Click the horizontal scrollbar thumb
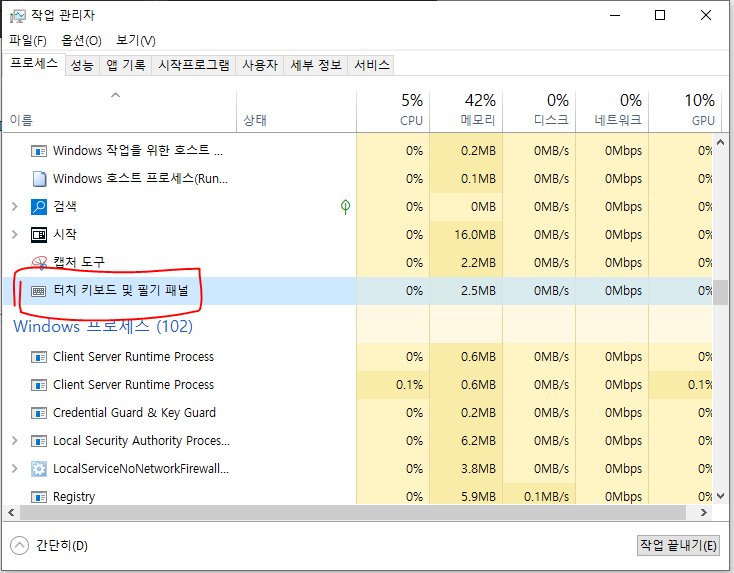This screenshot has width=734, height=573. point(353,513)
